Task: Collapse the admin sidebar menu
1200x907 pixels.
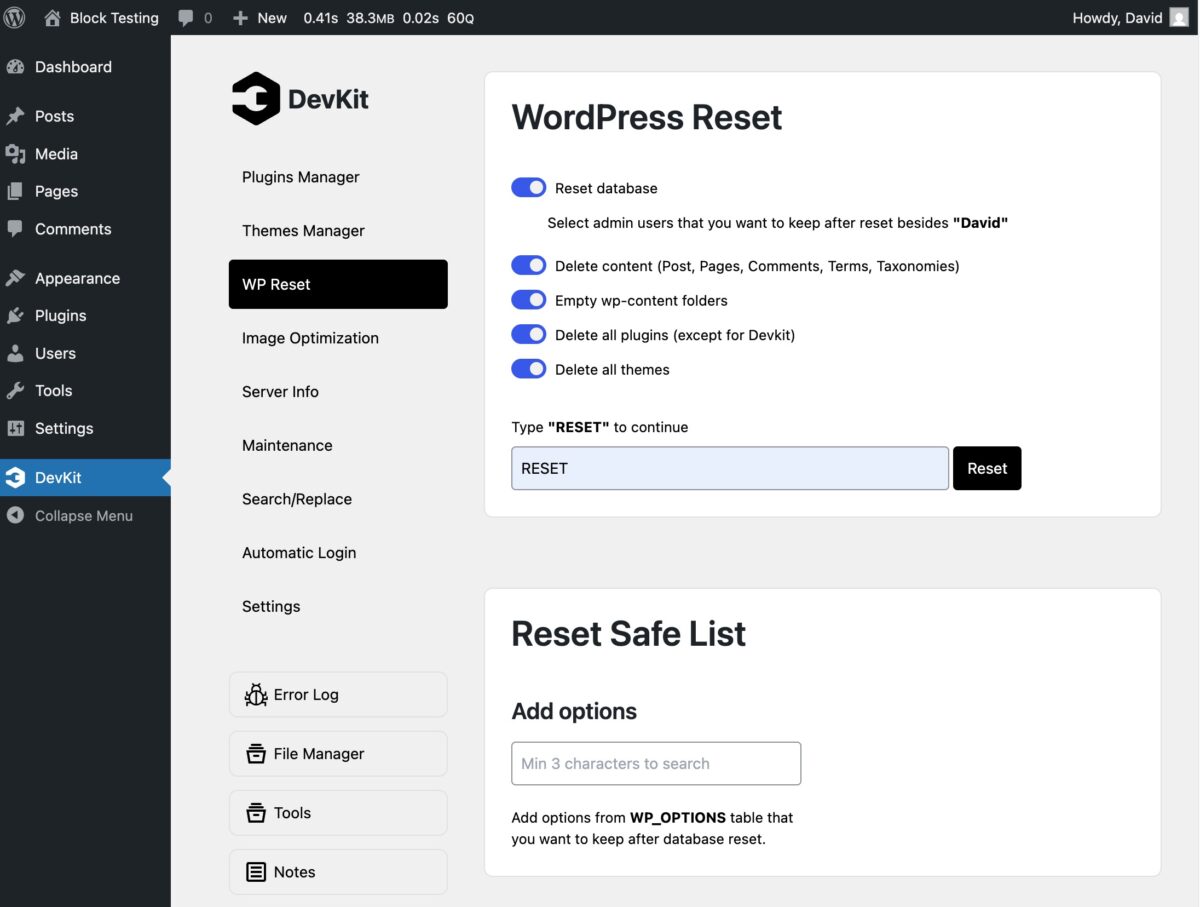Action: pyautogui.click(x=83, y=515)
